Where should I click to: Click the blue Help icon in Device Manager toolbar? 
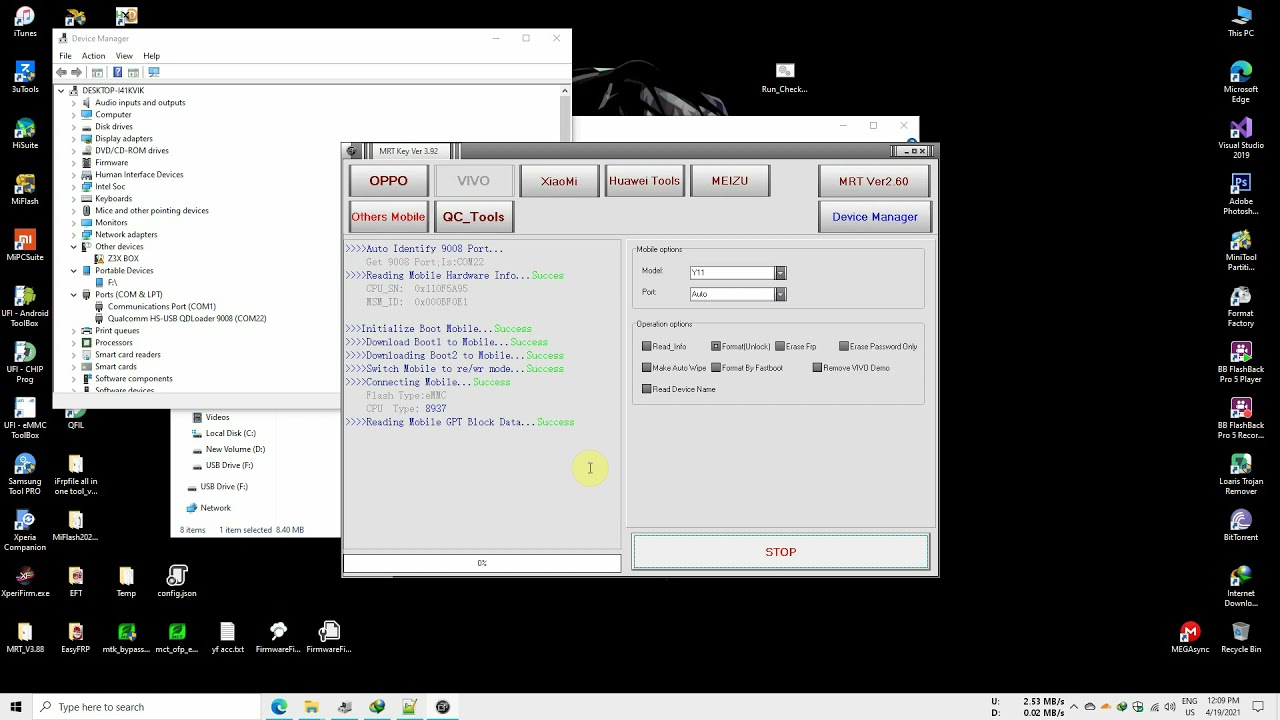click(117, 72)
